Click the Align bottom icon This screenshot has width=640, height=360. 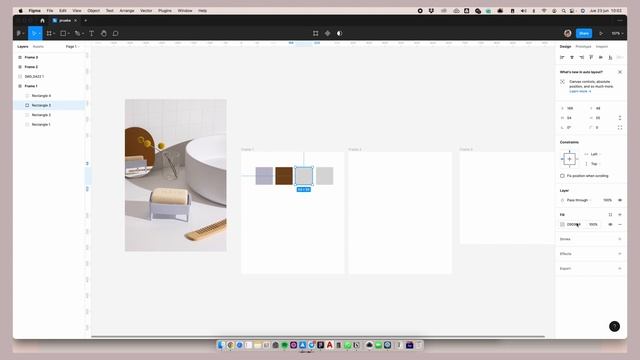(610, 58)
